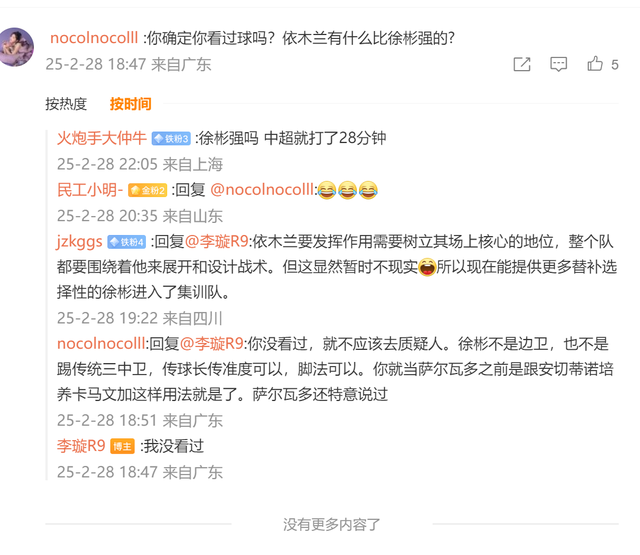The image size is (640, 555).
Task: Click the 博主 badge beside 李璇R9
Action: coord(122,447)
